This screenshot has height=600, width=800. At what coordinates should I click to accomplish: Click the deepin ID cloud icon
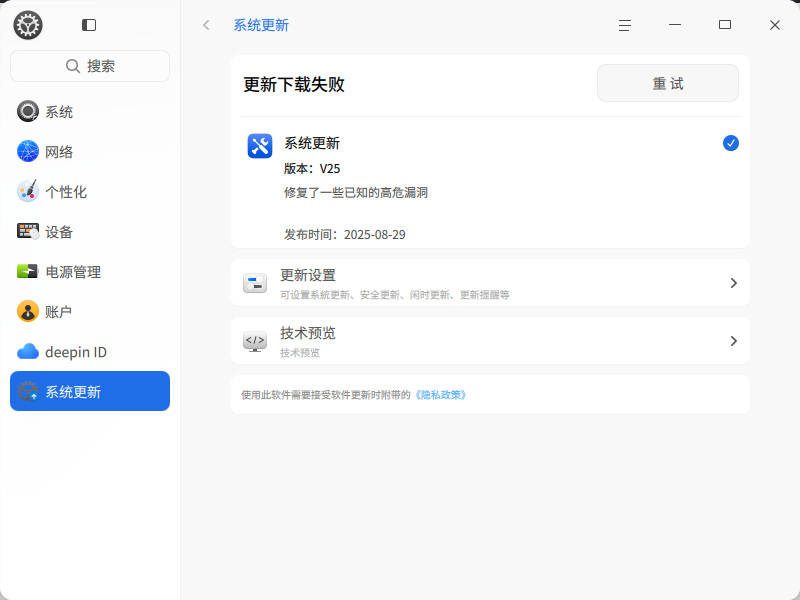tap(28, 352)
